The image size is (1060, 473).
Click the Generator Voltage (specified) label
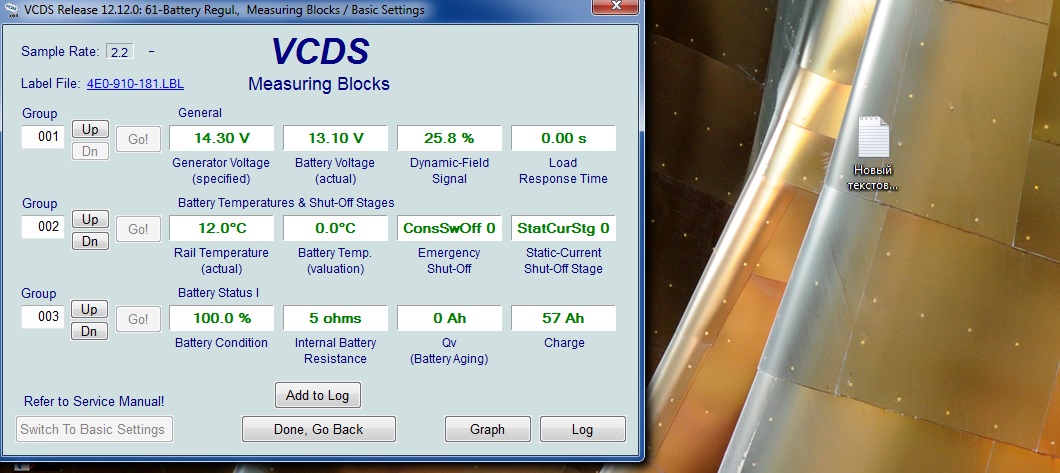221,171
